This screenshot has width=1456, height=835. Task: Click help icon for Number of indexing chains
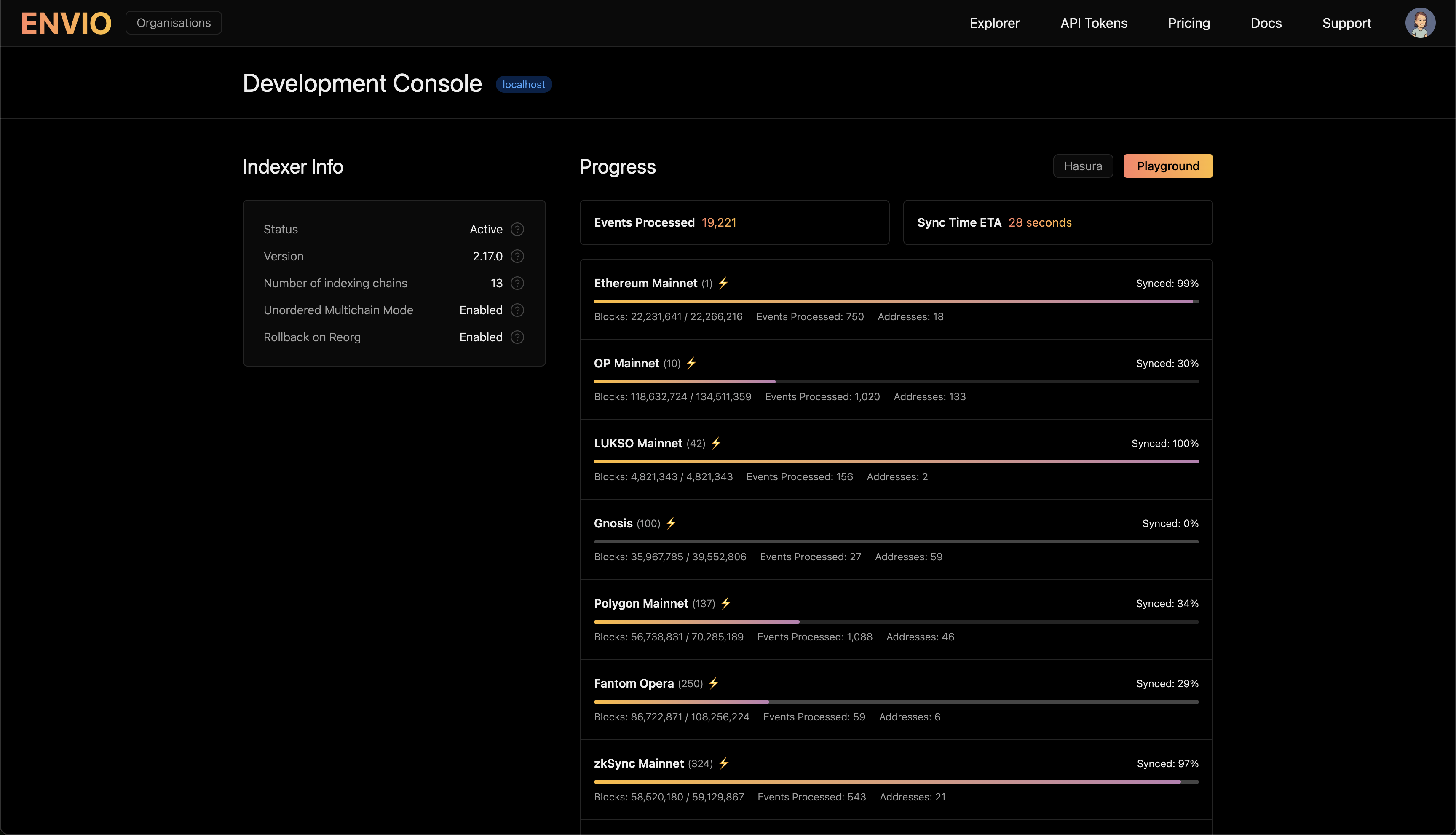click(517, 283)
